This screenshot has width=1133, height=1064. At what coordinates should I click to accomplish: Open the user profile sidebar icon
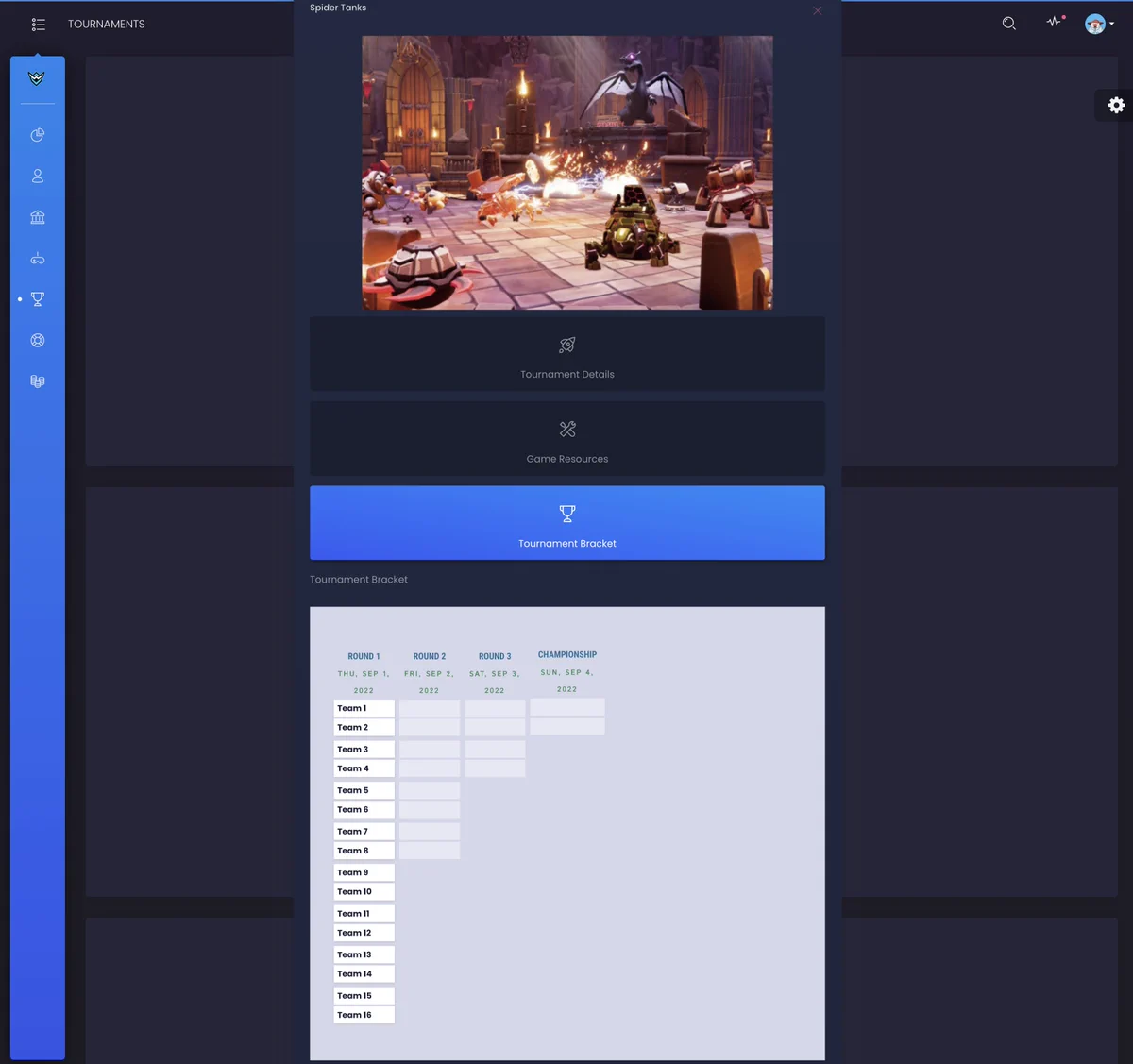[x=38, y=176]
